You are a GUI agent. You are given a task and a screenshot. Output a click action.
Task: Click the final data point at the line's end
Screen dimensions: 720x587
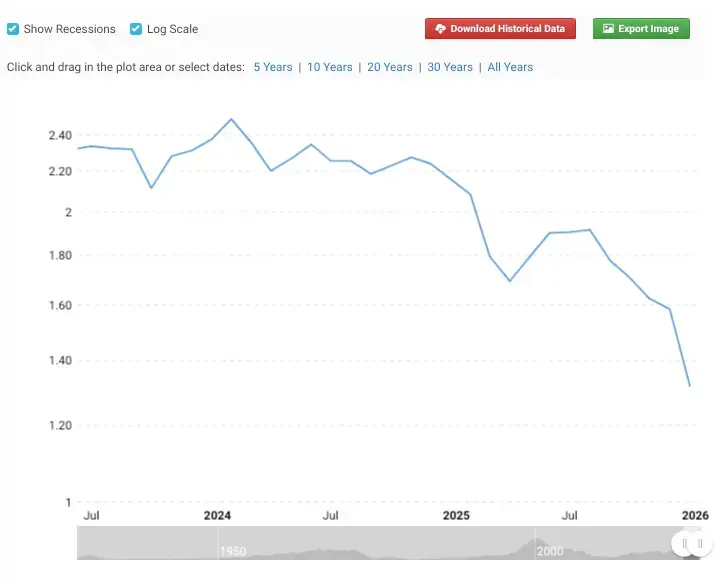[690, 386]
